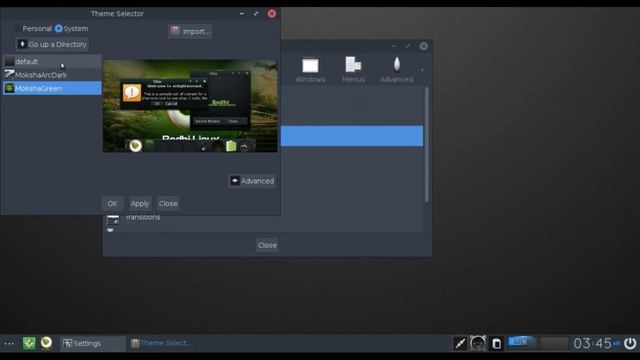Select the default theme in the list

[x=52, y=62]
